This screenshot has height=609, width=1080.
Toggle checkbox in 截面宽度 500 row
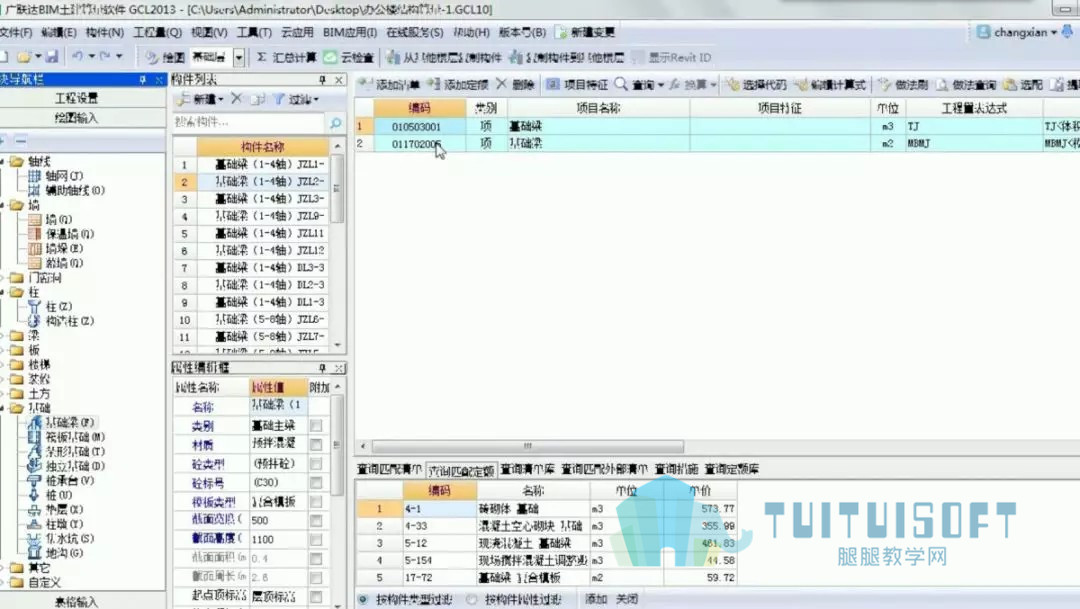pos(316,521)
